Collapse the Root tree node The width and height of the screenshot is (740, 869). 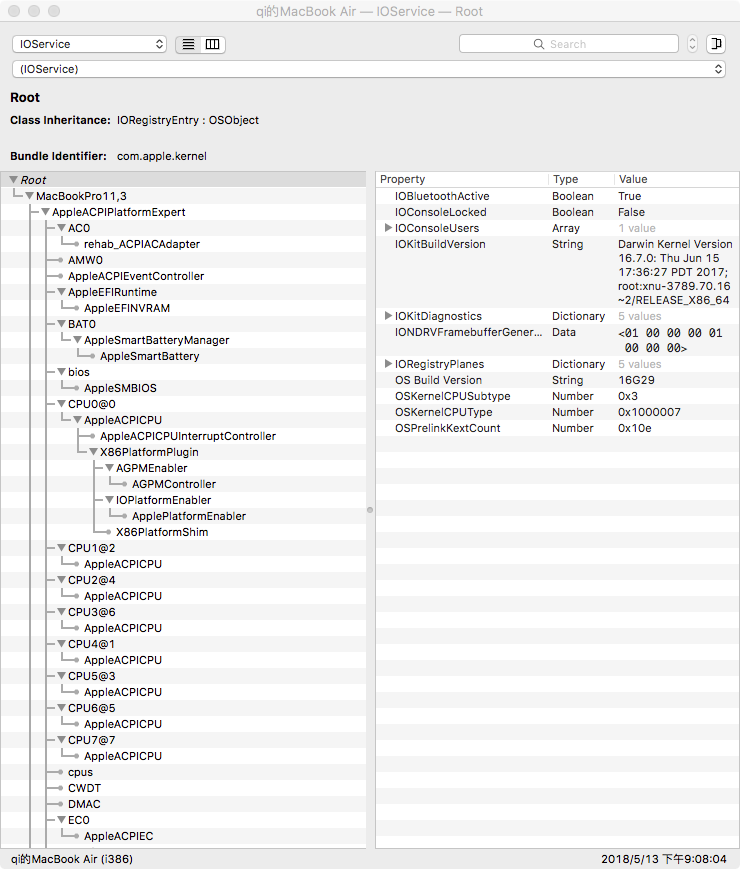tap(14, 180)
